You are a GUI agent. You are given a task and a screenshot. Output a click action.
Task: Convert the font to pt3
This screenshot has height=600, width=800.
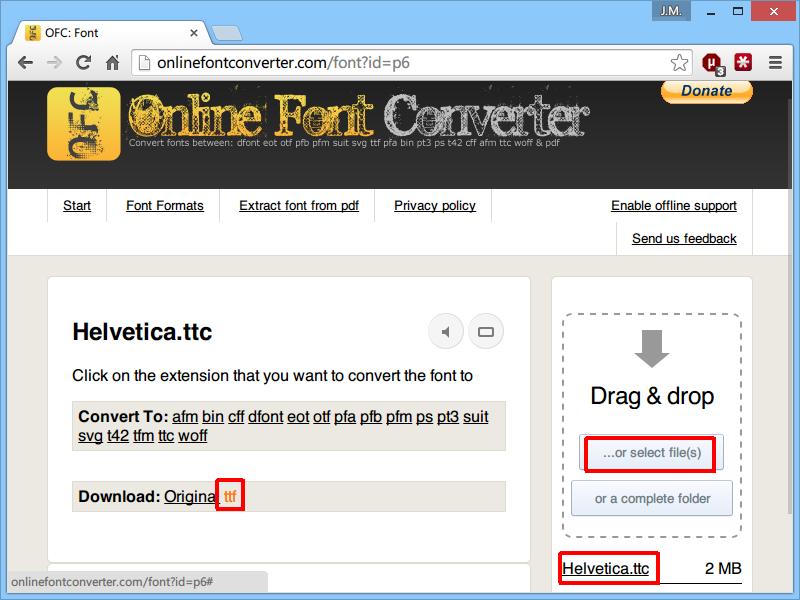448,417
